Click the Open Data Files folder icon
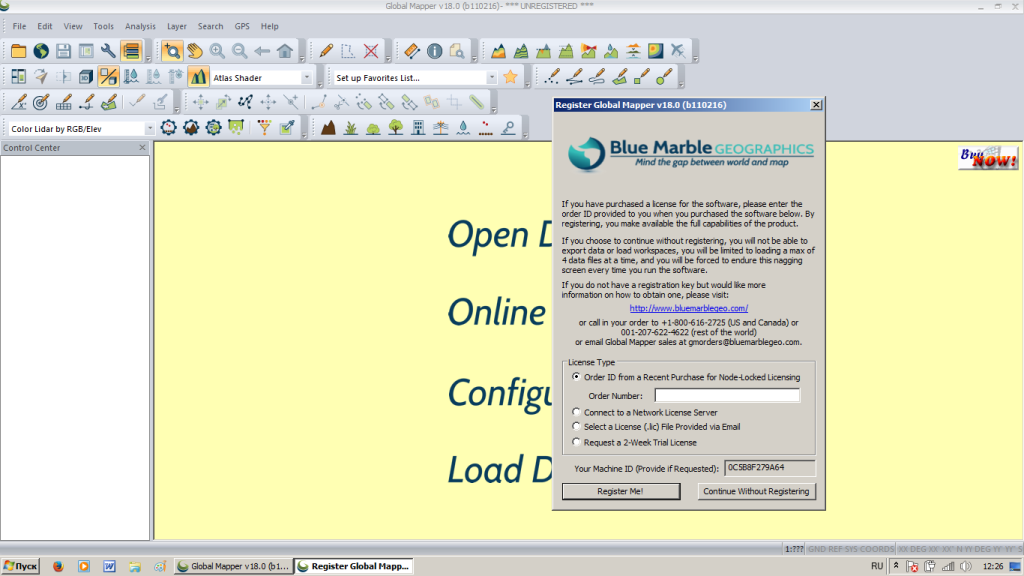 18,51
